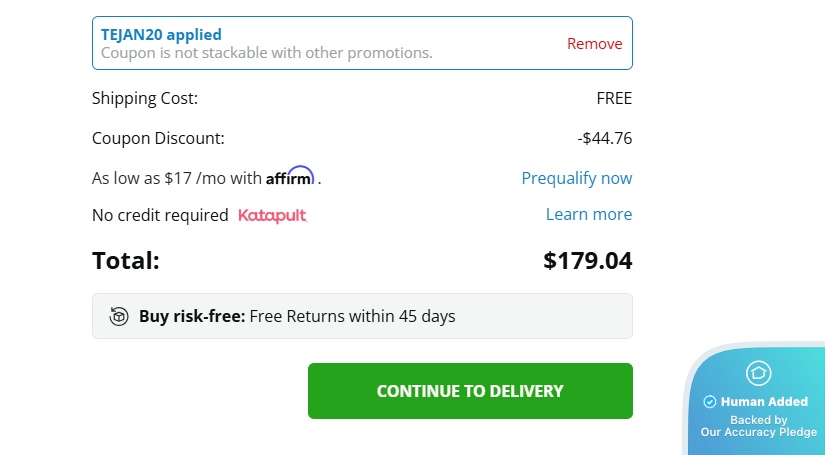Screen dimensions: 825x455
Task: Click the $179.04 total amount
Action: [x=587, y=261]
